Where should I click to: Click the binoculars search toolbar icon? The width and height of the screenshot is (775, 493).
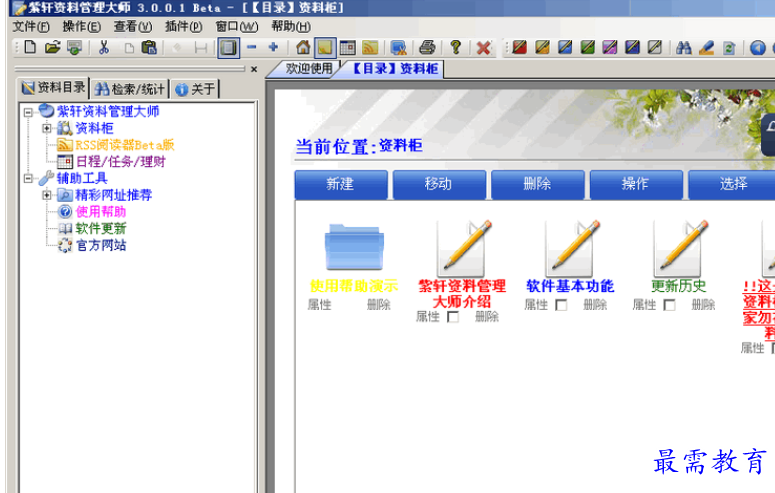click(684, 47)
